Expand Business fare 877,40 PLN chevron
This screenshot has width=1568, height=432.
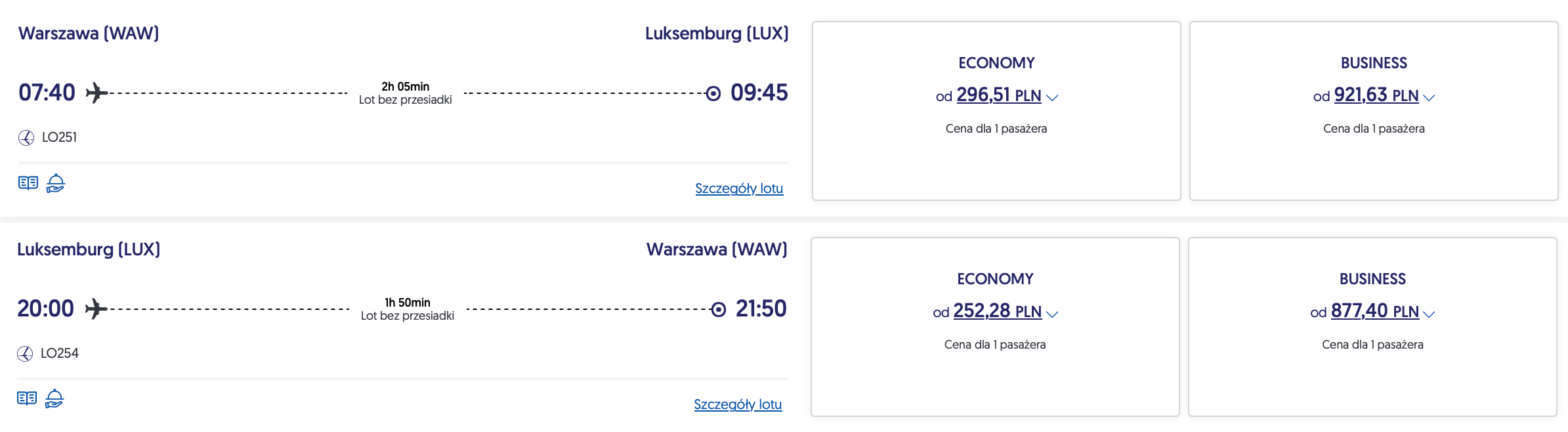tap(1429, 314)
